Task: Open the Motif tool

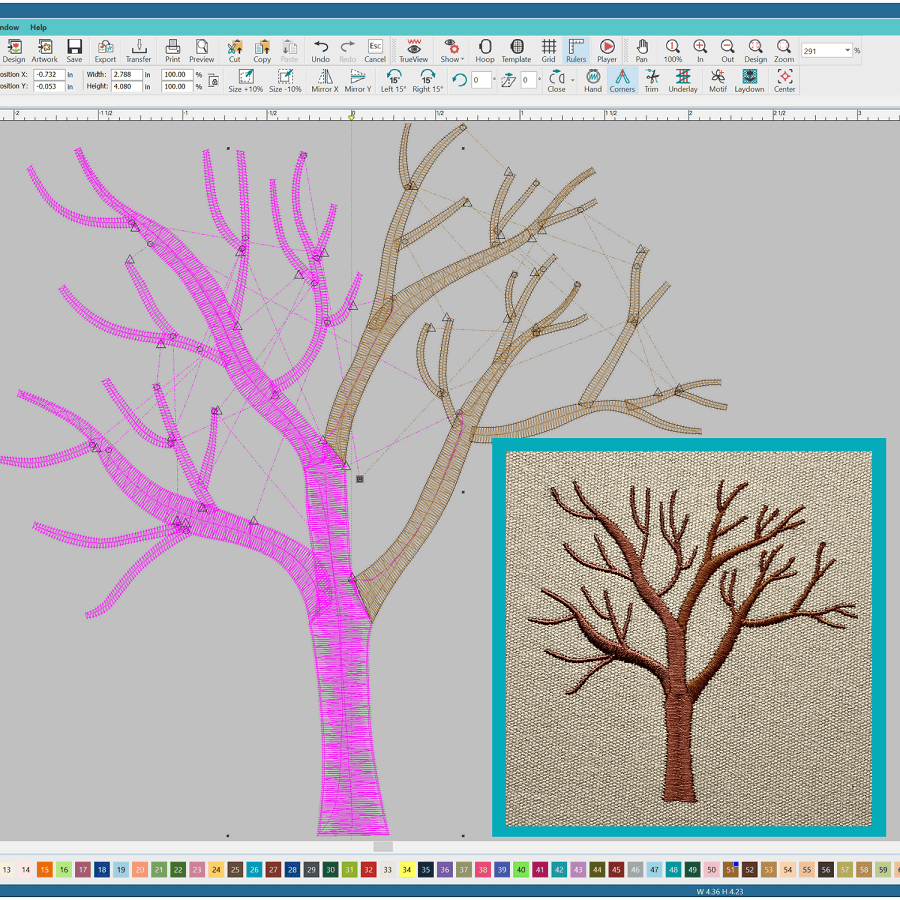Action: coord(718,81)
